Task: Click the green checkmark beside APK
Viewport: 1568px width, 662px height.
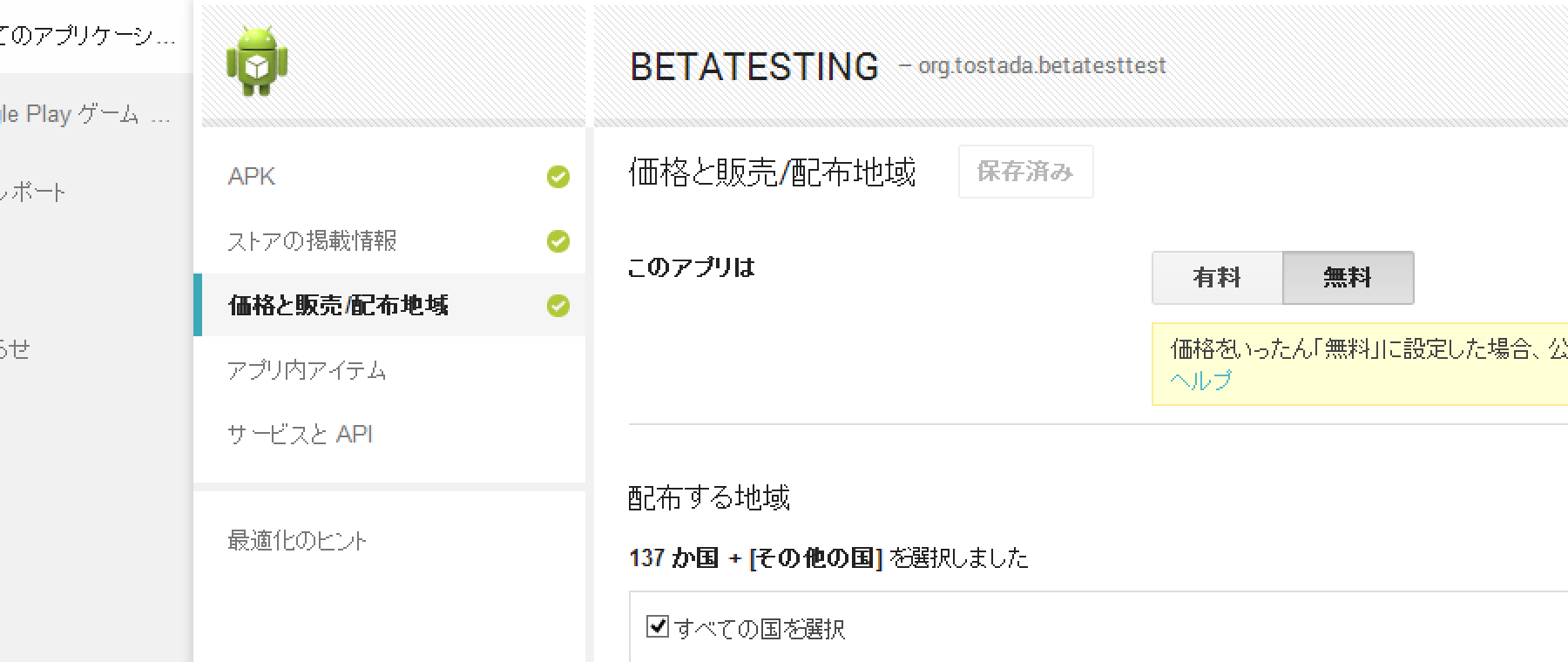Action: point(558,177)
